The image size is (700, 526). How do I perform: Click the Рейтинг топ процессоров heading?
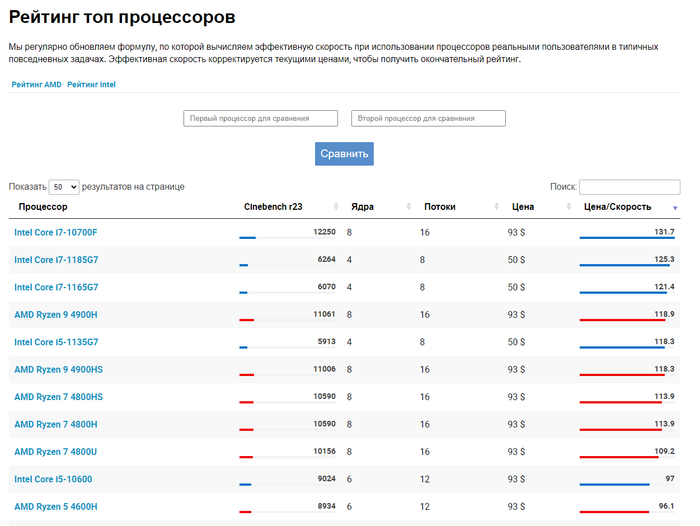122,17
